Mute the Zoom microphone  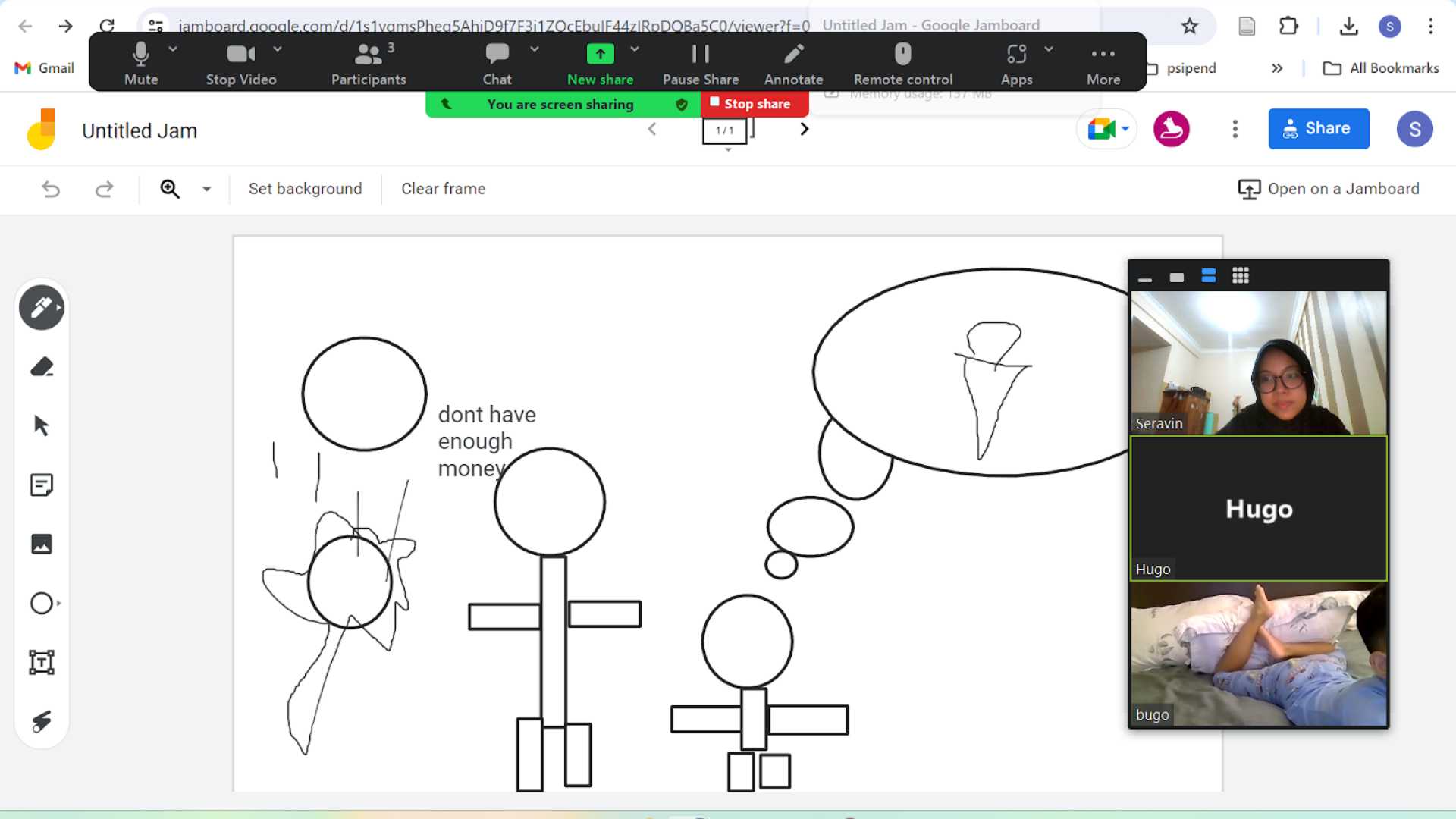[x=141, y=63]
